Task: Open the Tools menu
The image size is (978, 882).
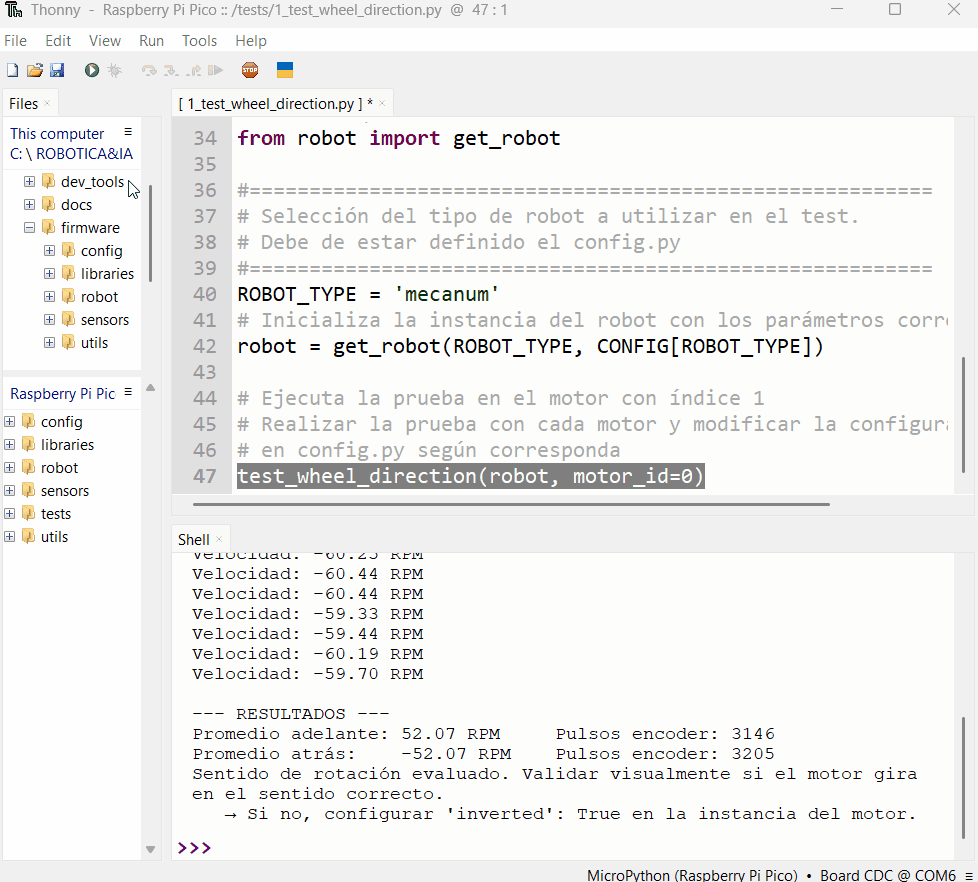Action: 200,41
